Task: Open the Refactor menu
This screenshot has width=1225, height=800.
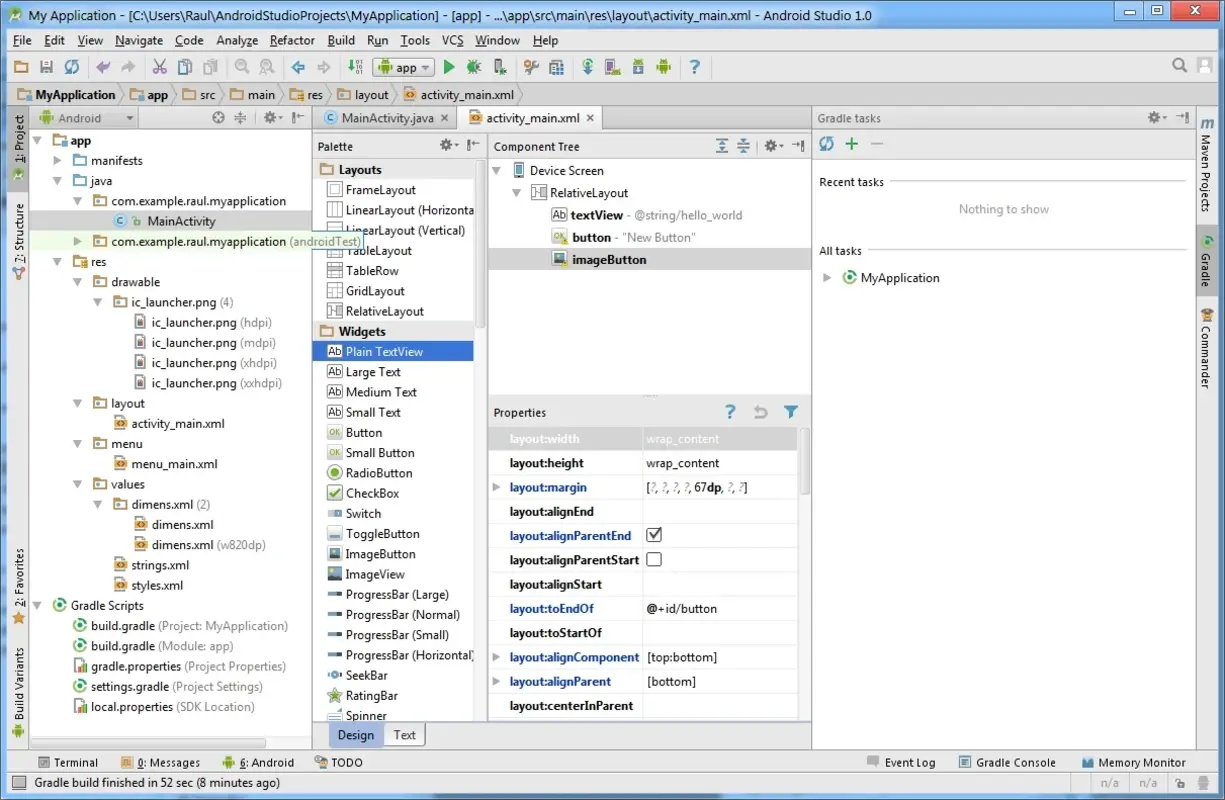Action: [291, 40]
